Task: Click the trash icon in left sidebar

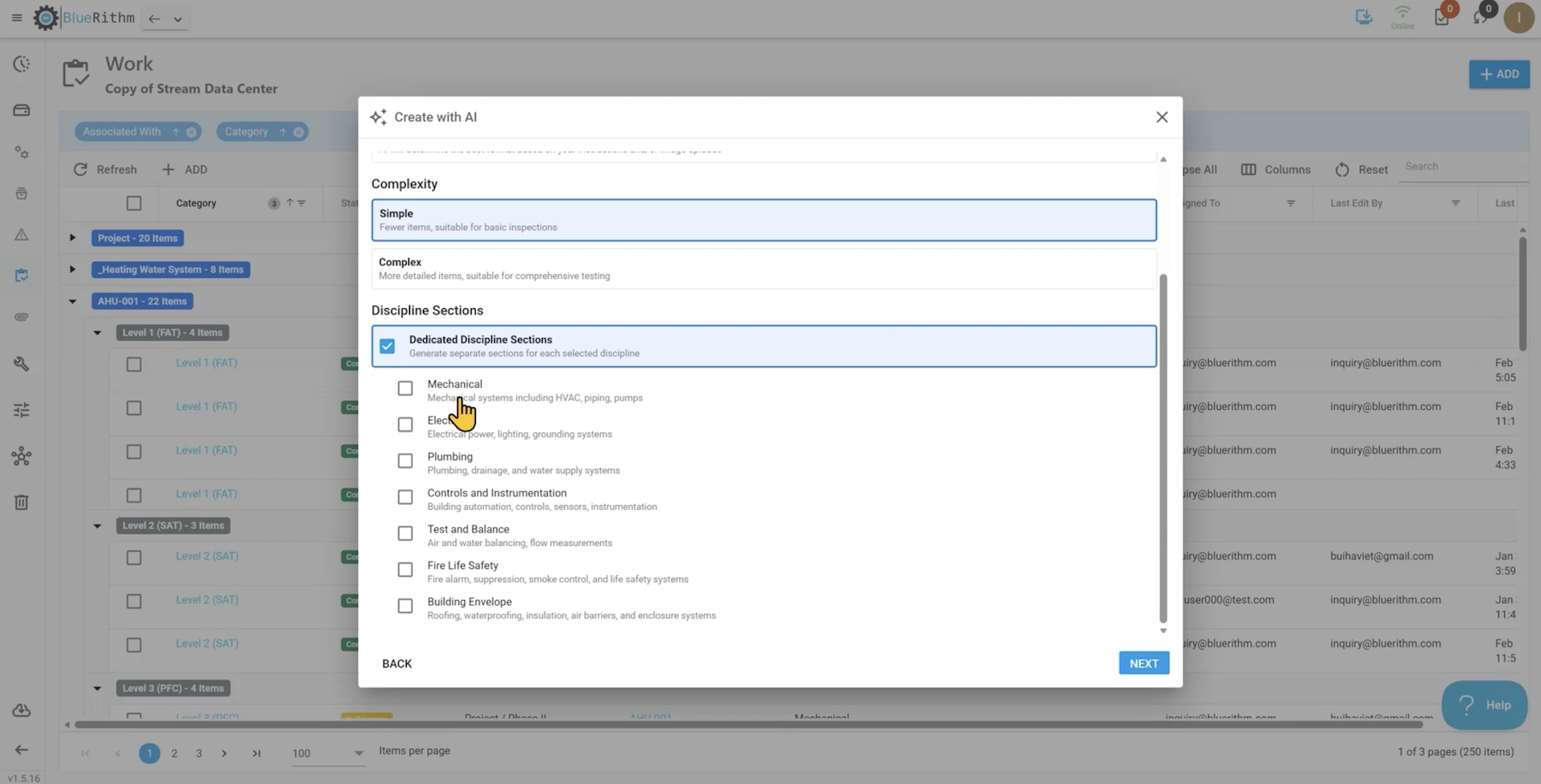Action: pos(21,502)
